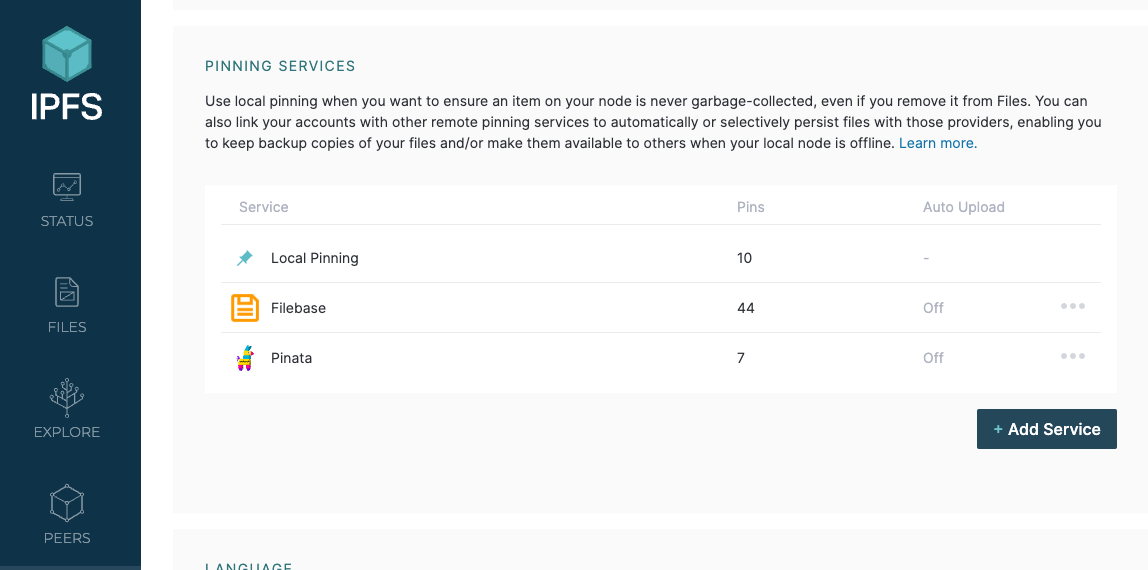The width and height of the screenshot is (1148, 570).
Task: Open the Peers cube icon
Action: pos(67,503)
